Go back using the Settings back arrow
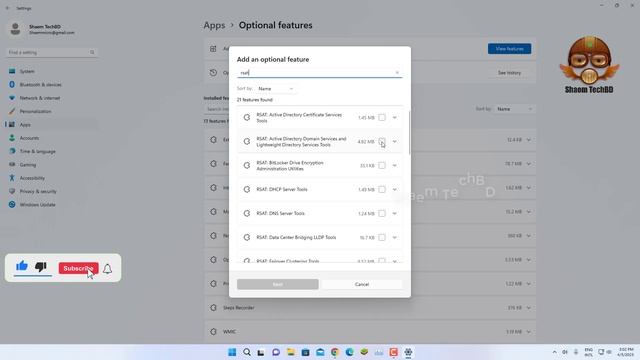Viewport: 640px width, 360px height. click(8, 8)
